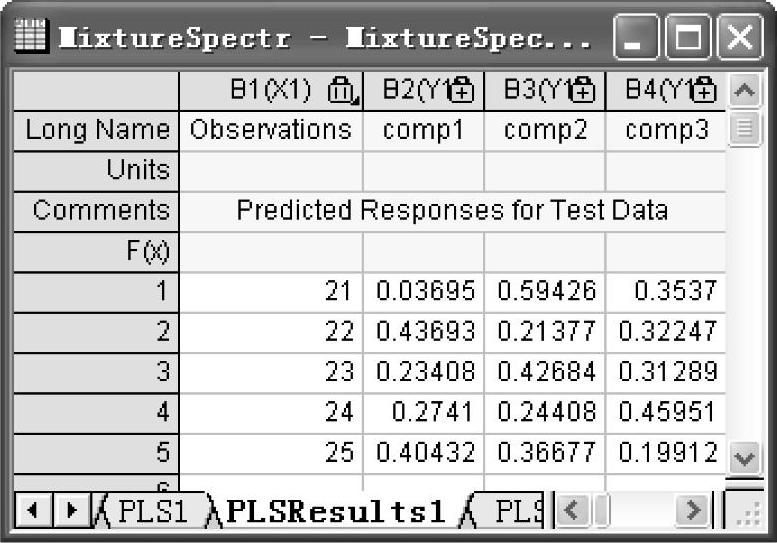Image resolution: width=777 pixels, height=543 pixels.
Task: Select row 3 header
Action: [x=96, y=371]
